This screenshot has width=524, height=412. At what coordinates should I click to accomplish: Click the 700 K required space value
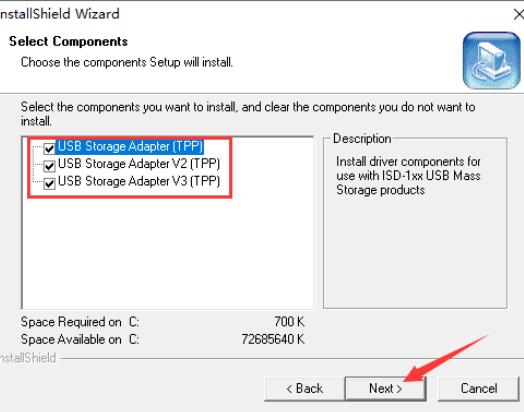289,322
